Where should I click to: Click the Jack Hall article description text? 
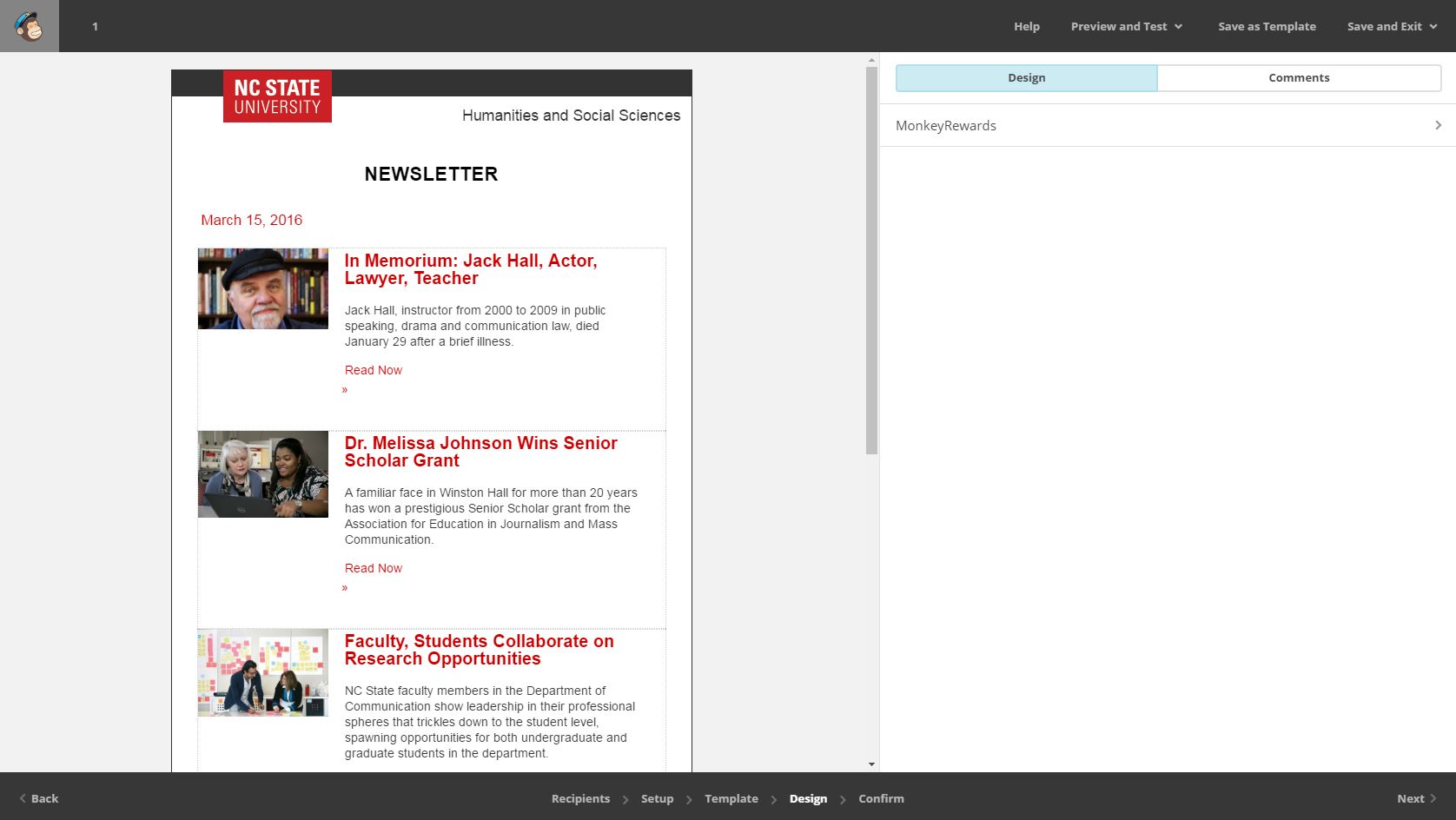(475, 326)
